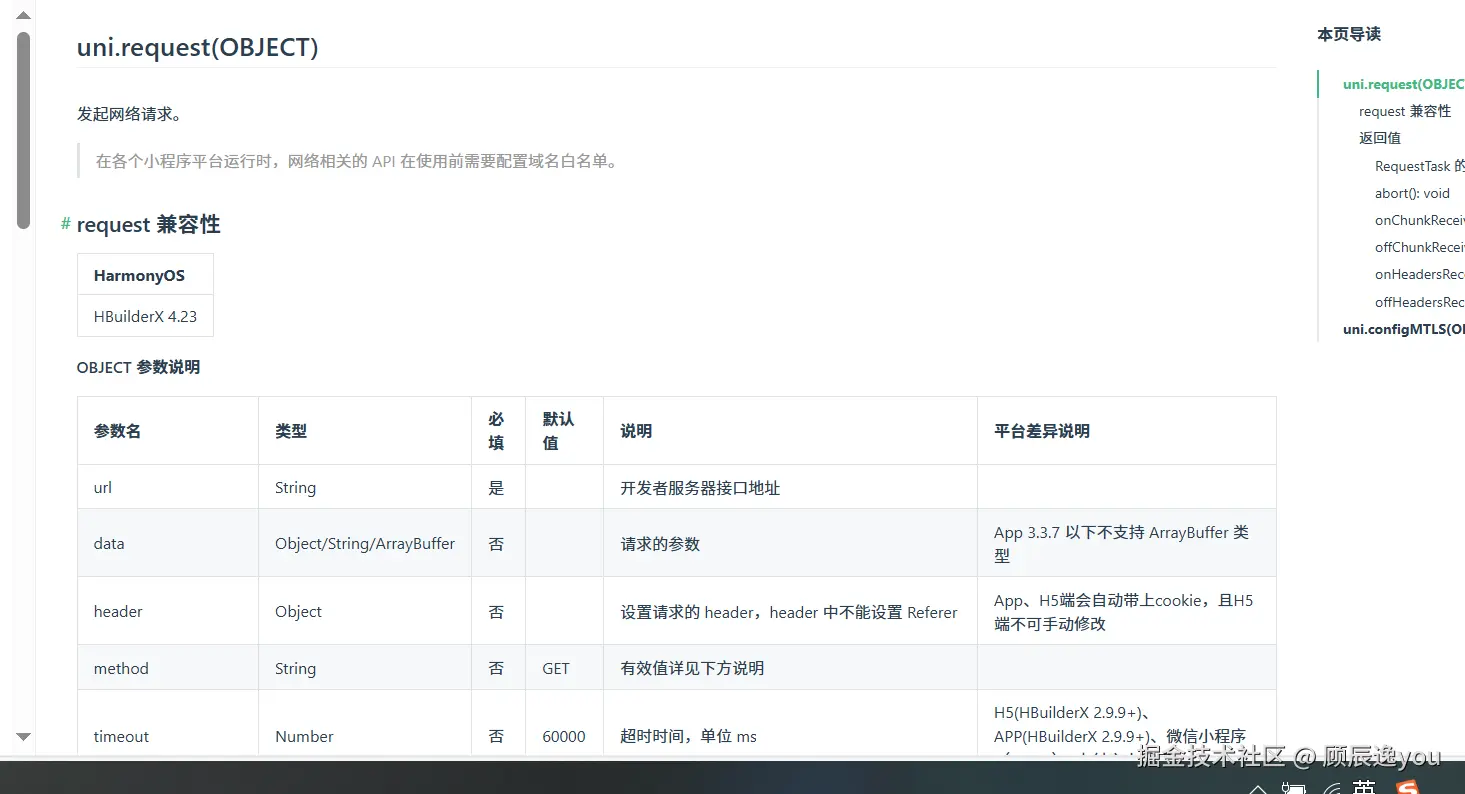
Task: Expand hidden system tray icons chevron
Action: 1259,790
